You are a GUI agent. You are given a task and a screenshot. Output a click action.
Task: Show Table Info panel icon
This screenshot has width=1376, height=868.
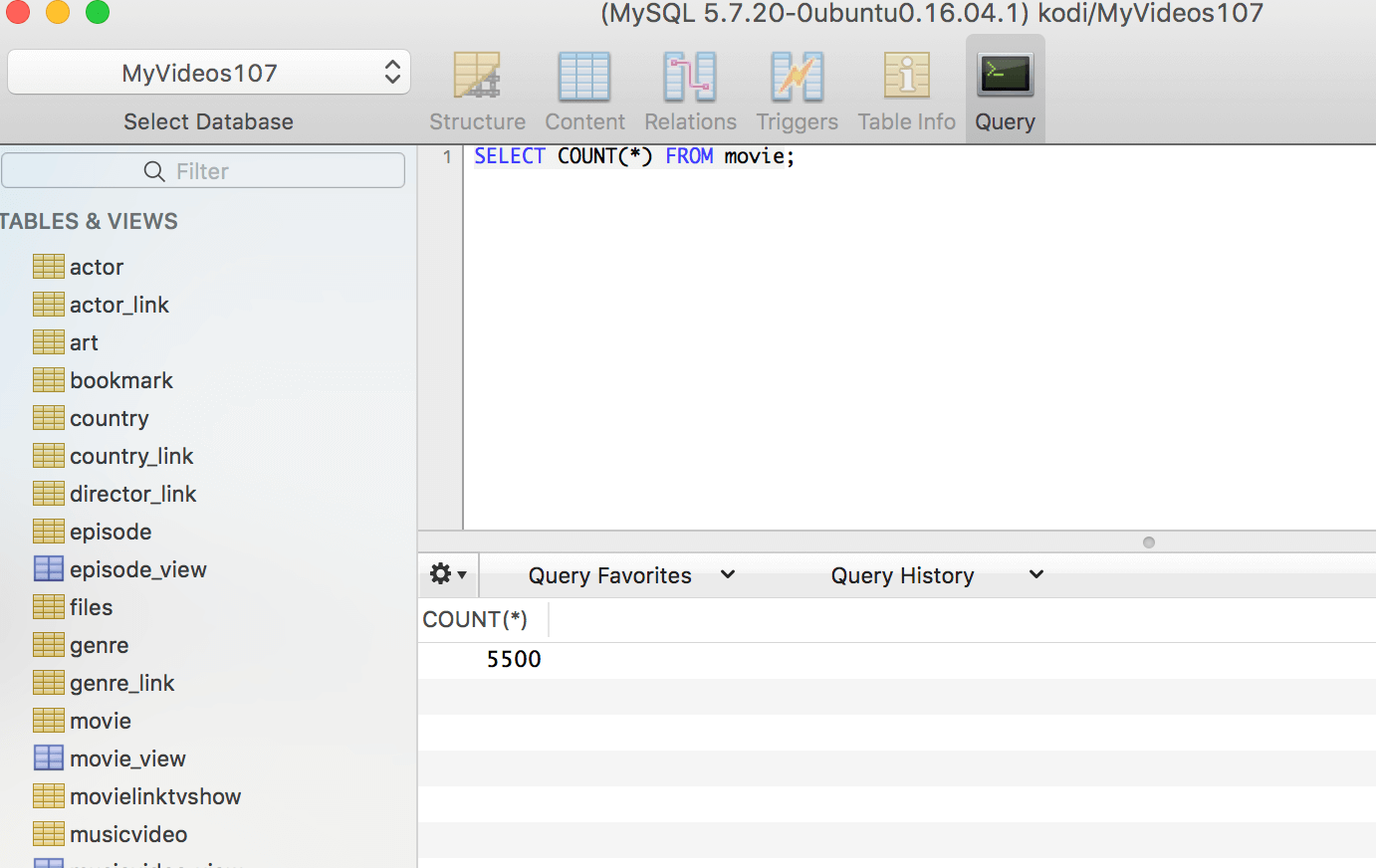pyautogui.click(x=906, y=78)
